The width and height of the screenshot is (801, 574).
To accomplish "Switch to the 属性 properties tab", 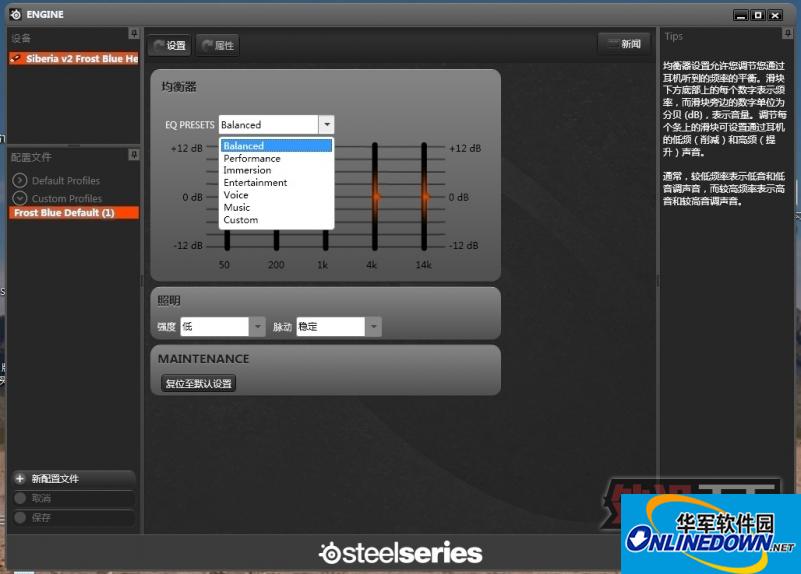I will click(218, 45).
